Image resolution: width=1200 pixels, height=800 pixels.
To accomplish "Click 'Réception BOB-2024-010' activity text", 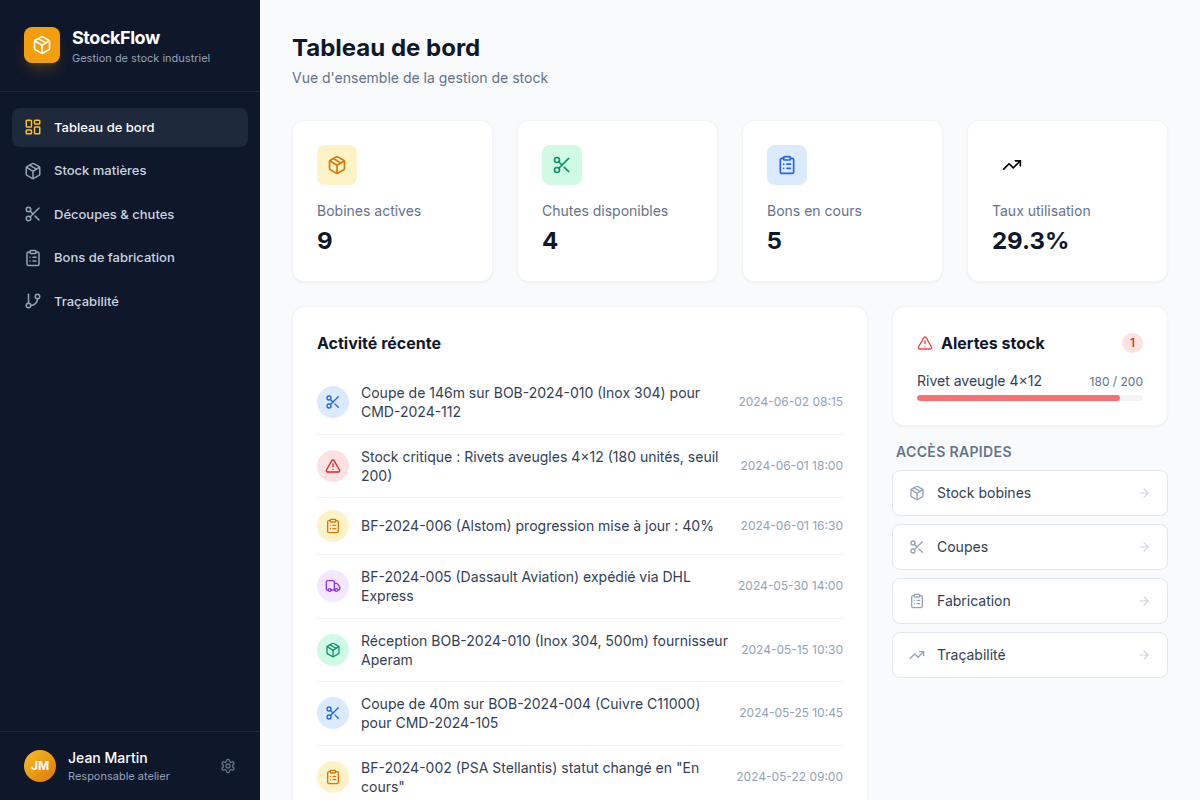I will point(545,650).
